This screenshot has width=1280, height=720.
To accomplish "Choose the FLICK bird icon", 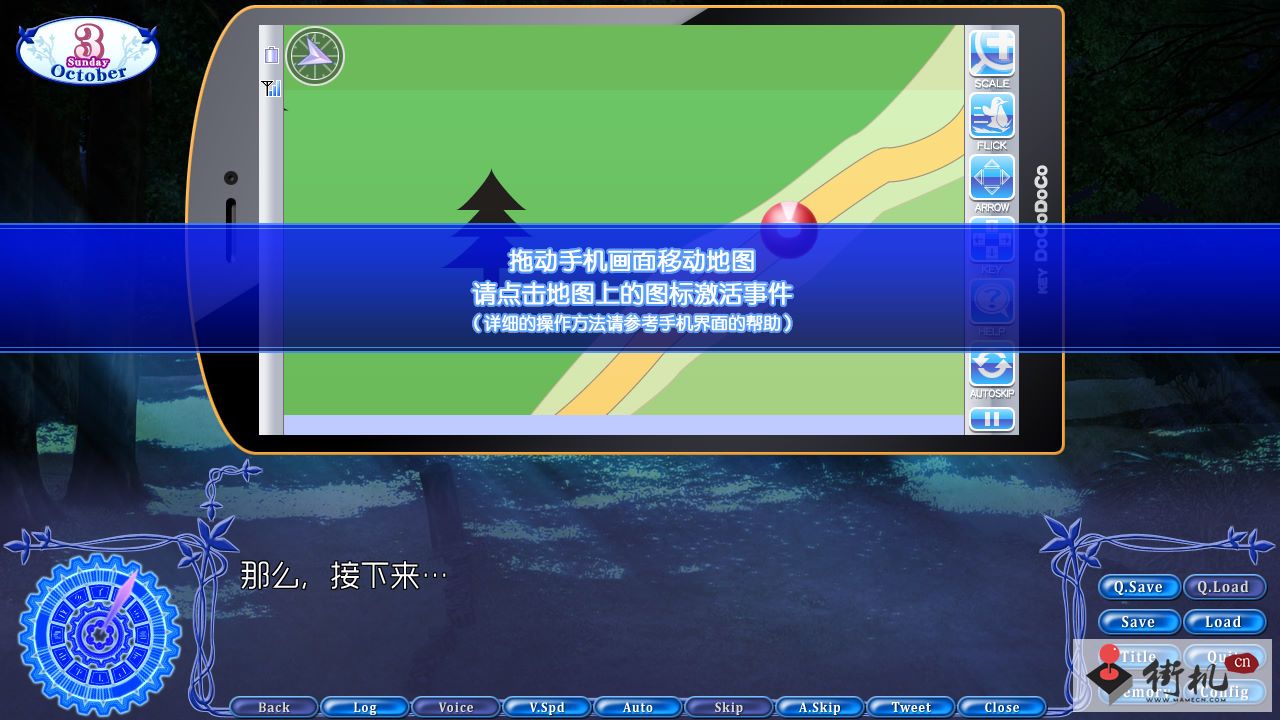I will tap(992, 115).
